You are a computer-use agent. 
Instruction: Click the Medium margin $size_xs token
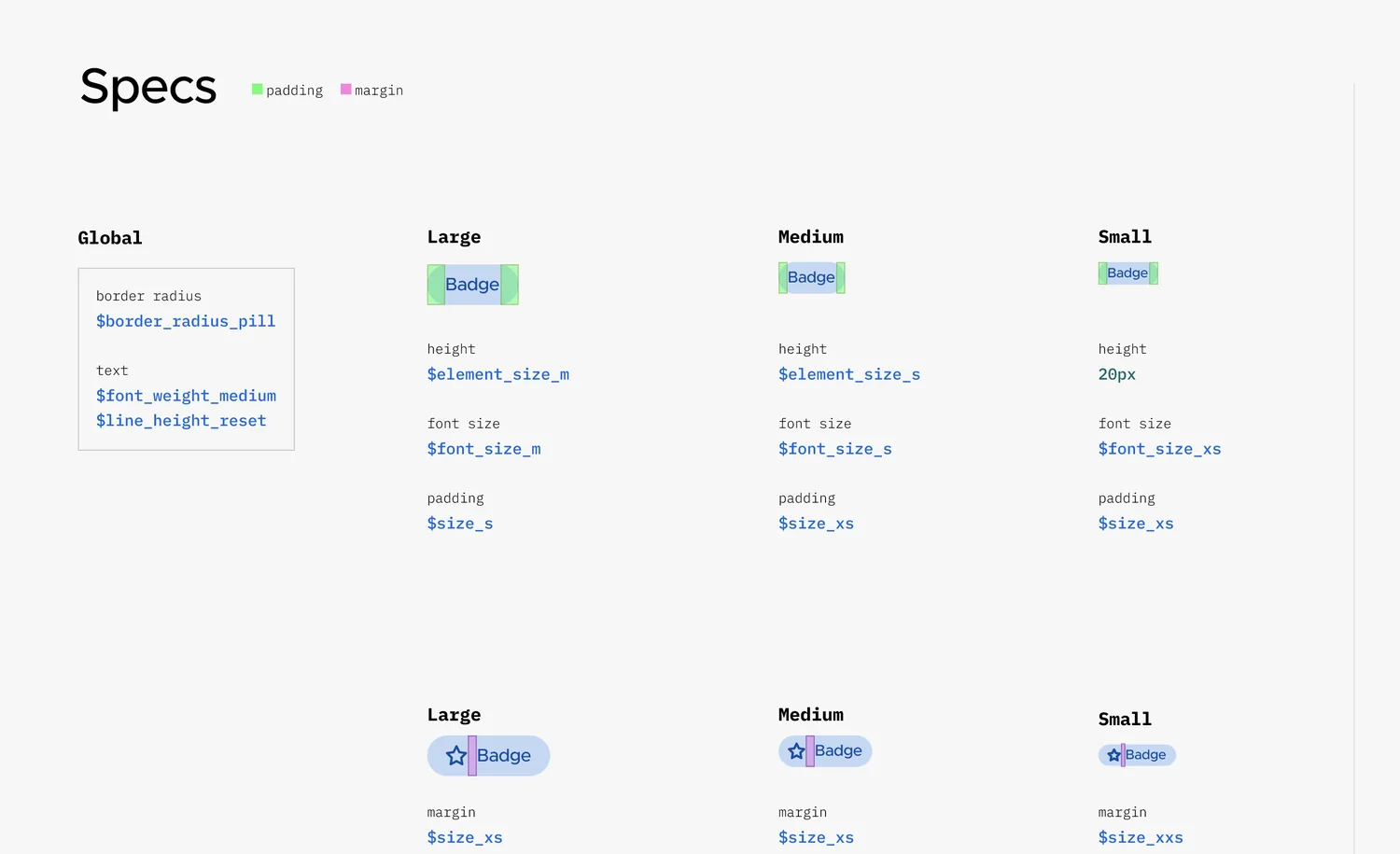(817, 838)
